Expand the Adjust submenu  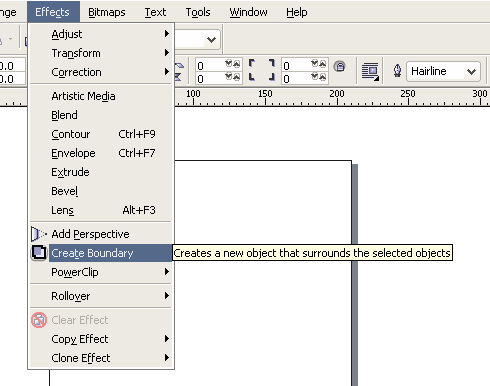point(167,34)
